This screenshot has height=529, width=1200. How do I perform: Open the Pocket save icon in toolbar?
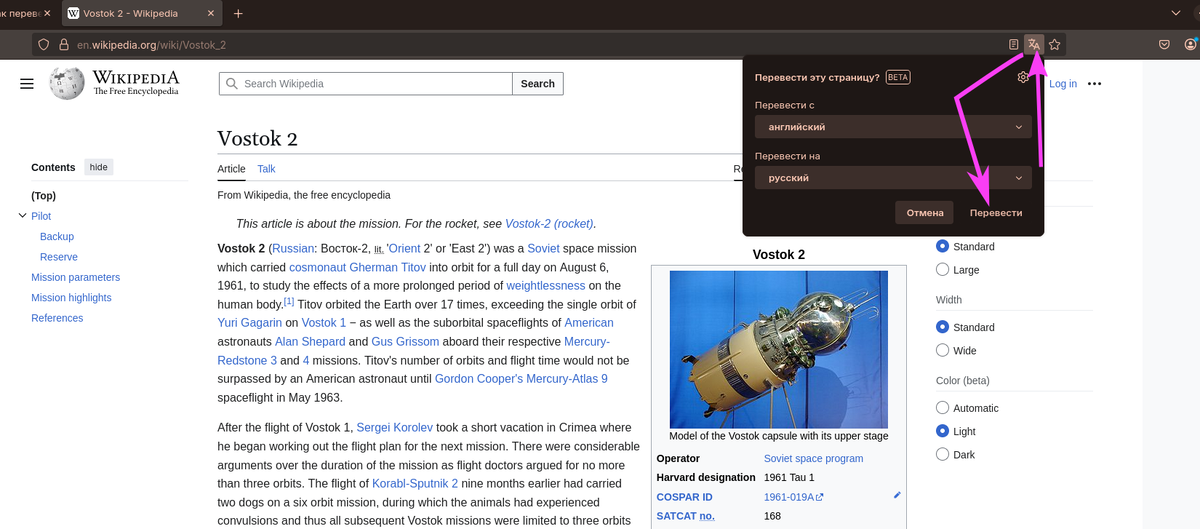1165,44
